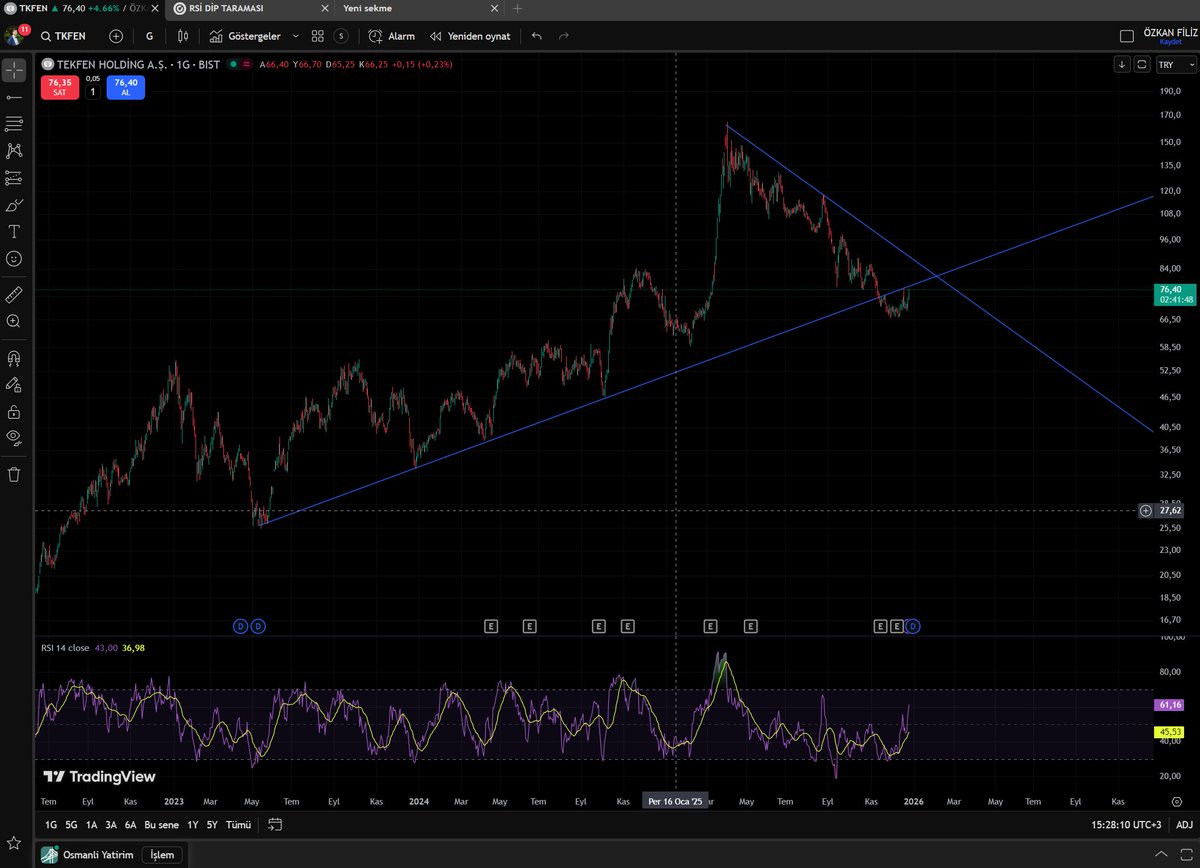Image resolution: width=1200 pixels, height=868 pixels.
Task: Set the date range to 1Y
Action: coord(193,825)
